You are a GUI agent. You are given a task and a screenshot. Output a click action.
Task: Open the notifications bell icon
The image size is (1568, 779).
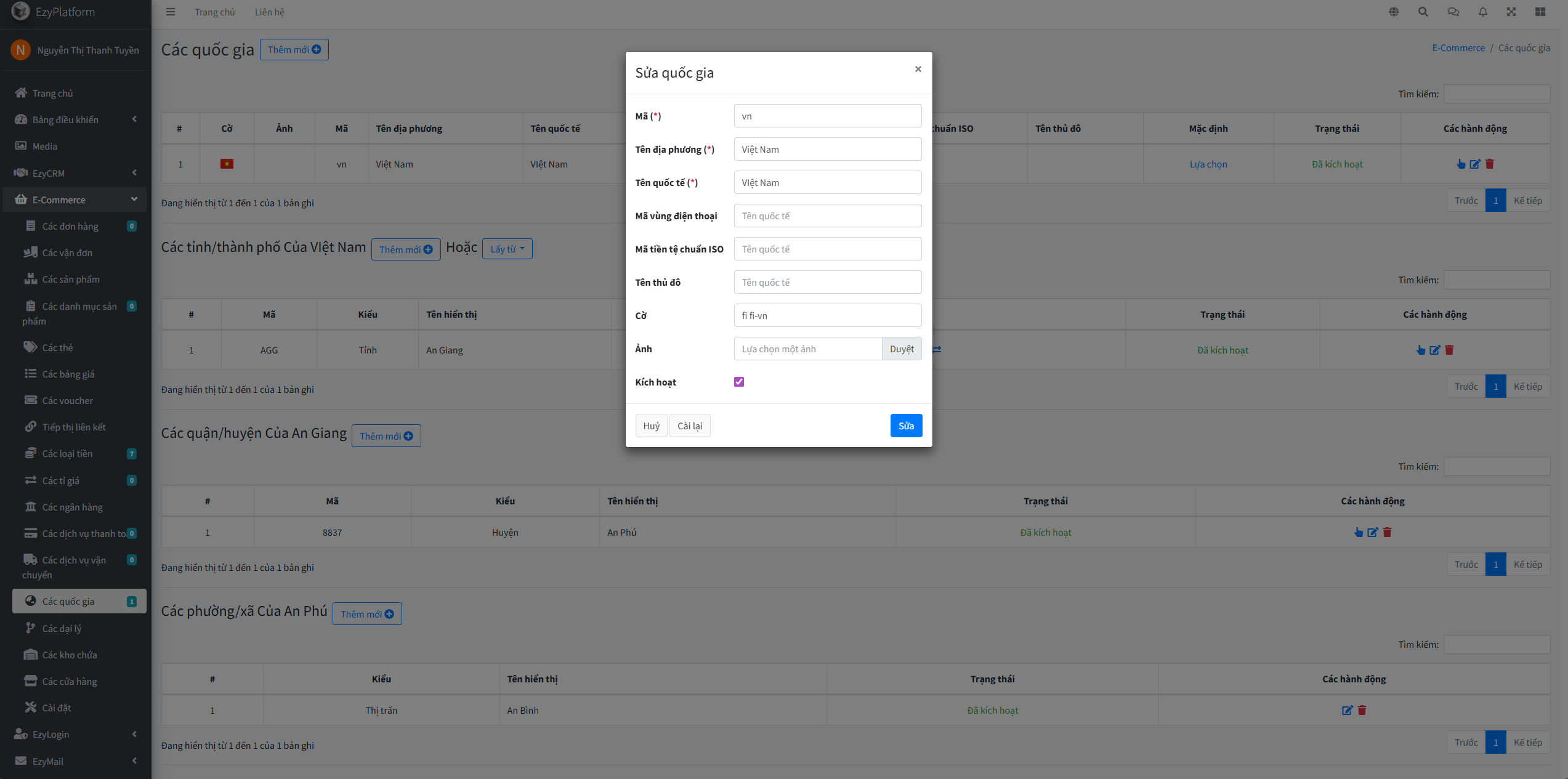(1483, 12)
